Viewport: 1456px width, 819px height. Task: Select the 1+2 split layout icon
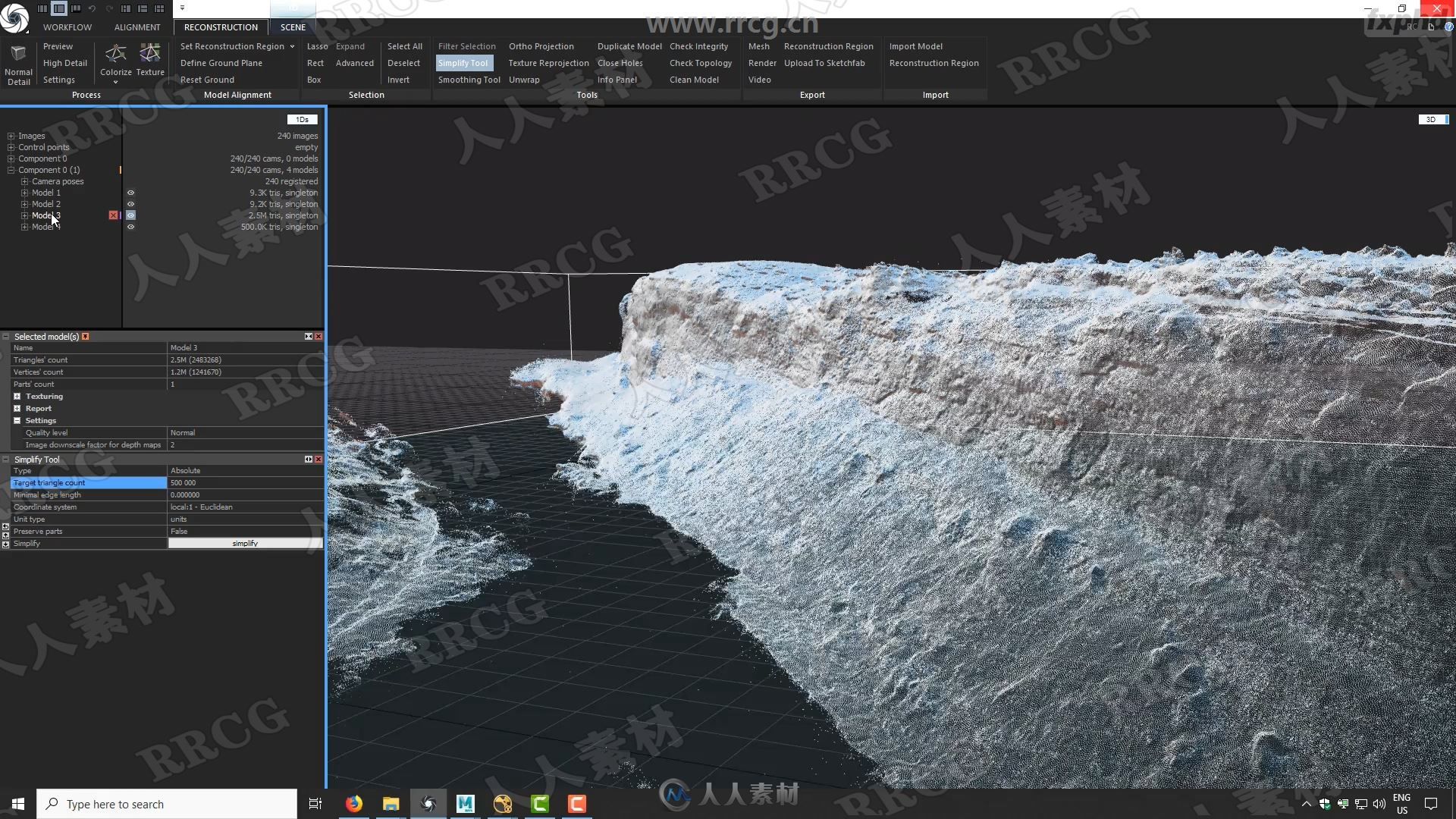point(126,8)
